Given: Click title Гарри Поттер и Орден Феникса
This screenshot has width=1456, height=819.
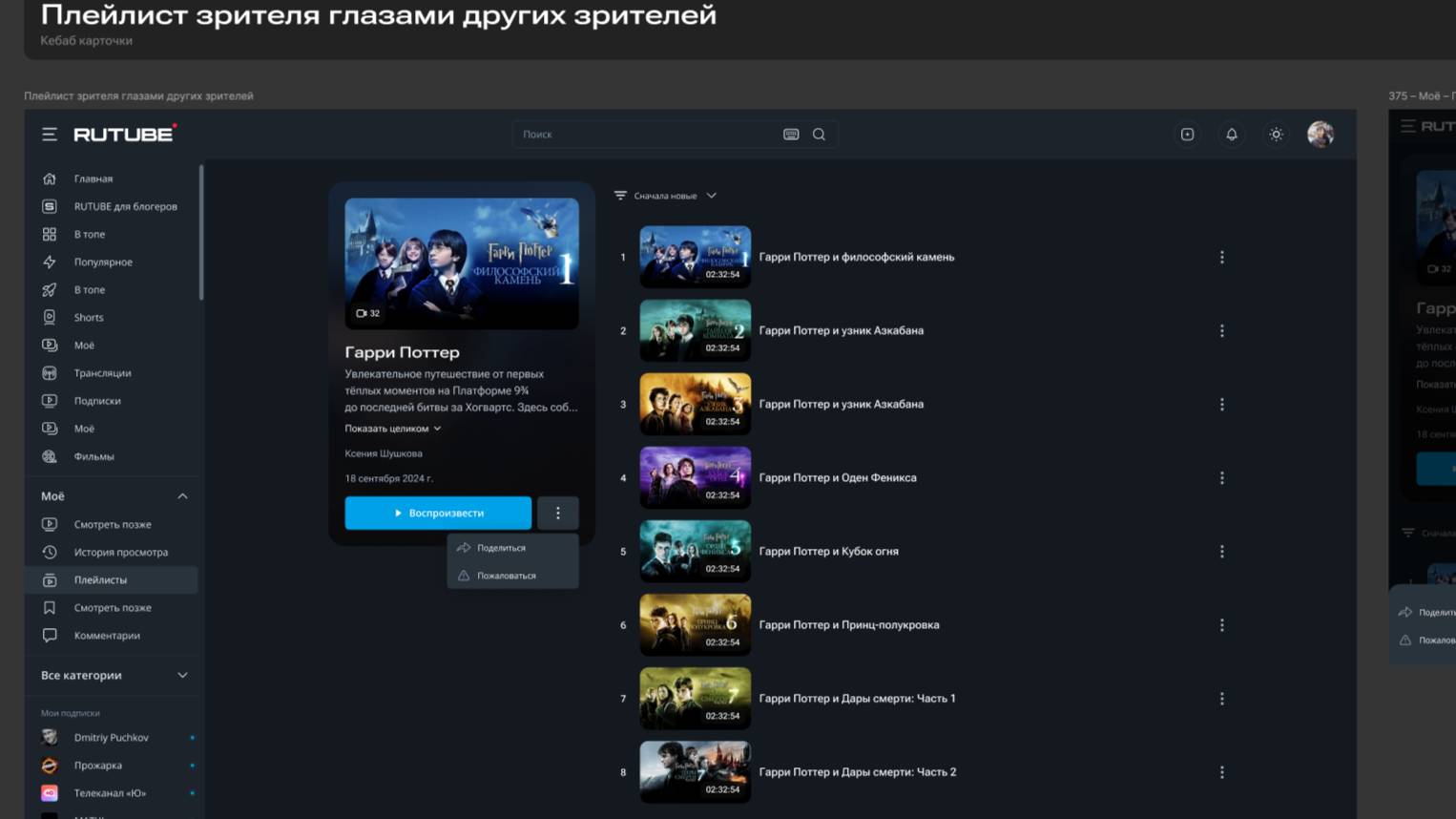Looking at the screenshot, I should click(x=837, y=477).
